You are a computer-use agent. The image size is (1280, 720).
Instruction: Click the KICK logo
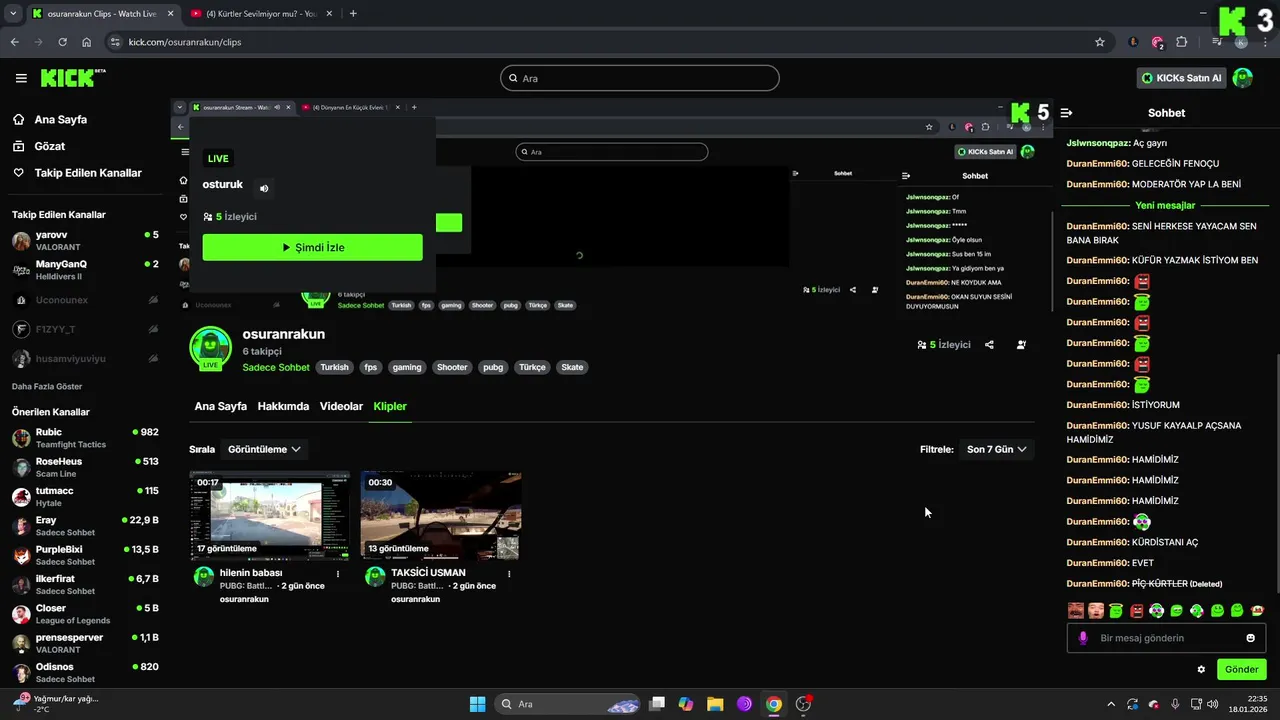point(72,78)
